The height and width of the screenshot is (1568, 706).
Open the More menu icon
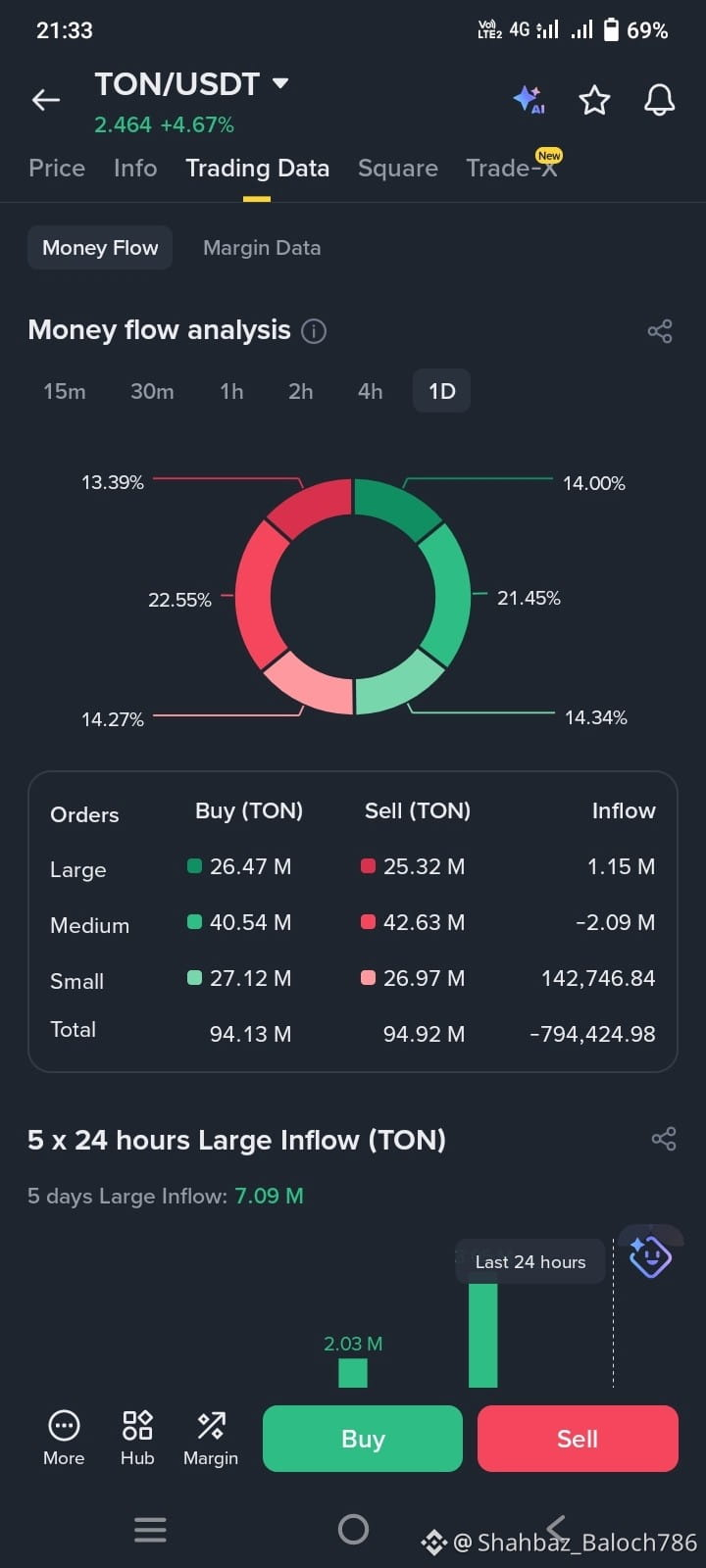pyautogui.click(x=64, y=1437)
